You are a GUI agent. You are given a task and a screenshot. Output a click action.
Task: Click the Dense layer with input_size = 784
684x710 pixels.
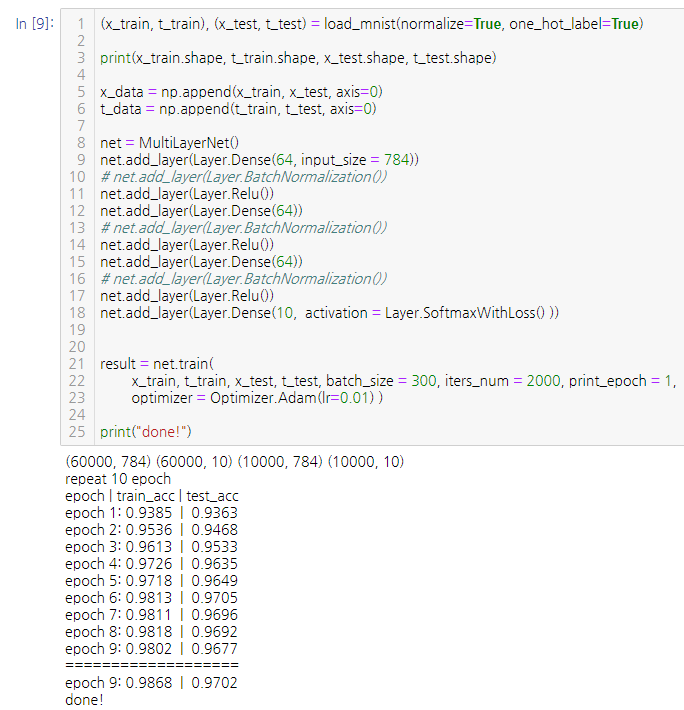click(259, 160)
